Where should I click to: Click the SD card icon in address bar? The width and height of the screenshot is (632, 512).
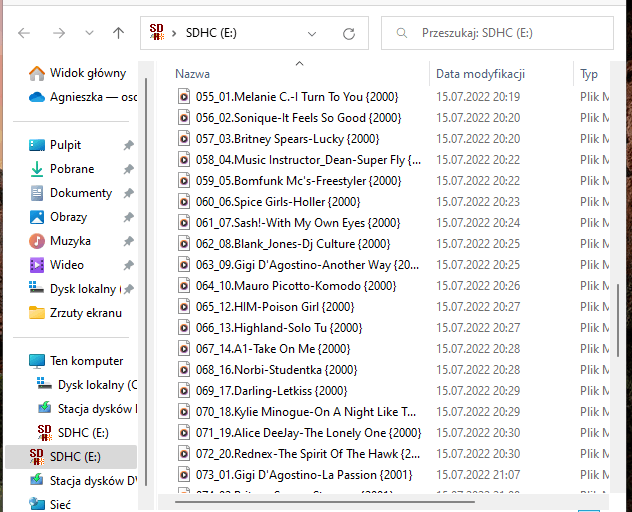(157, 32)
